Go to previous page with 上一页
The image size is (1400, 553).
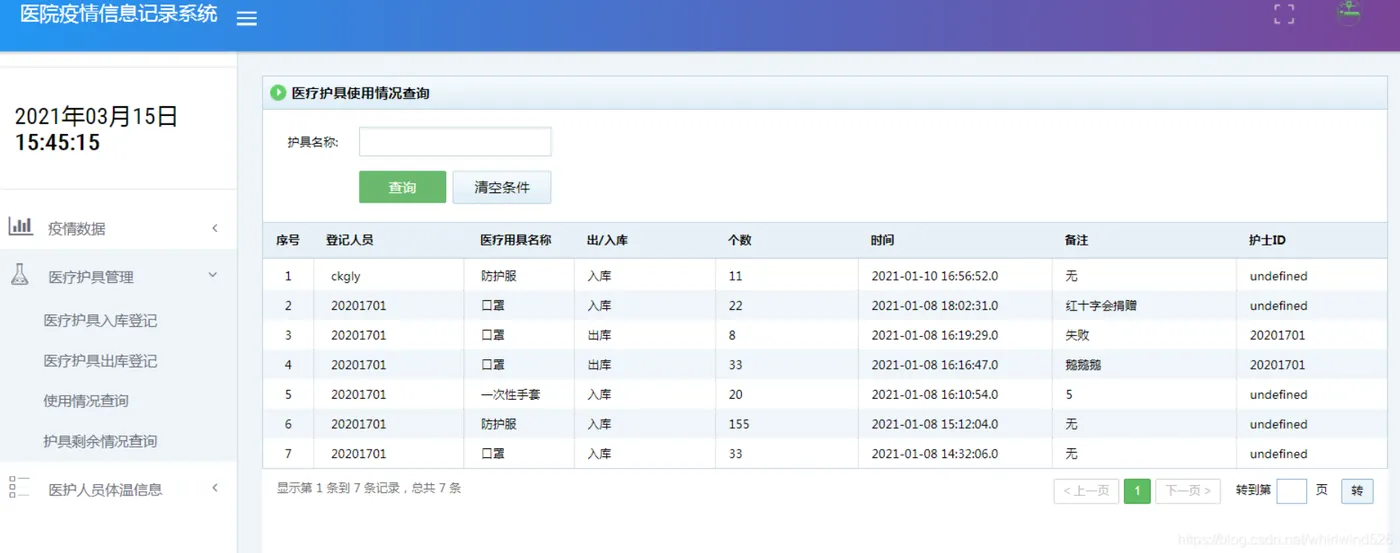[x=1086, y=491]
